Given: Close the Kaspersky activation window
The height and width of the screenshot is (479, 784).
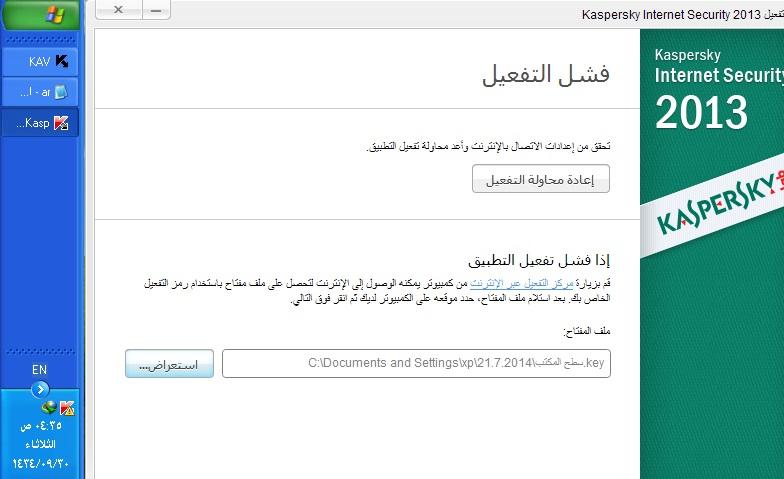Looking at the screenshot, I should pyautogui.click(x=118, y=10).
